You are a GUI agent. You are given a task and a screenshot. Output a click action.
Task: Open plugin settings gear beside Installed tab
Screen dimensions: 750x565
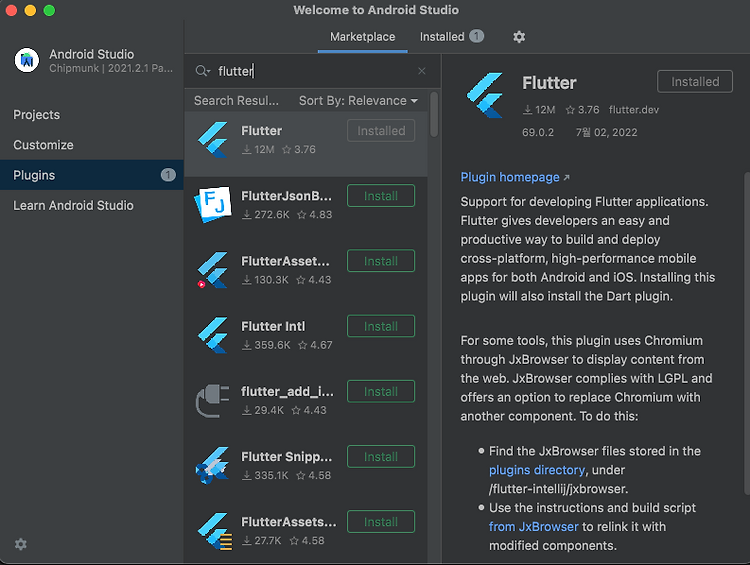tap(519, 37)
